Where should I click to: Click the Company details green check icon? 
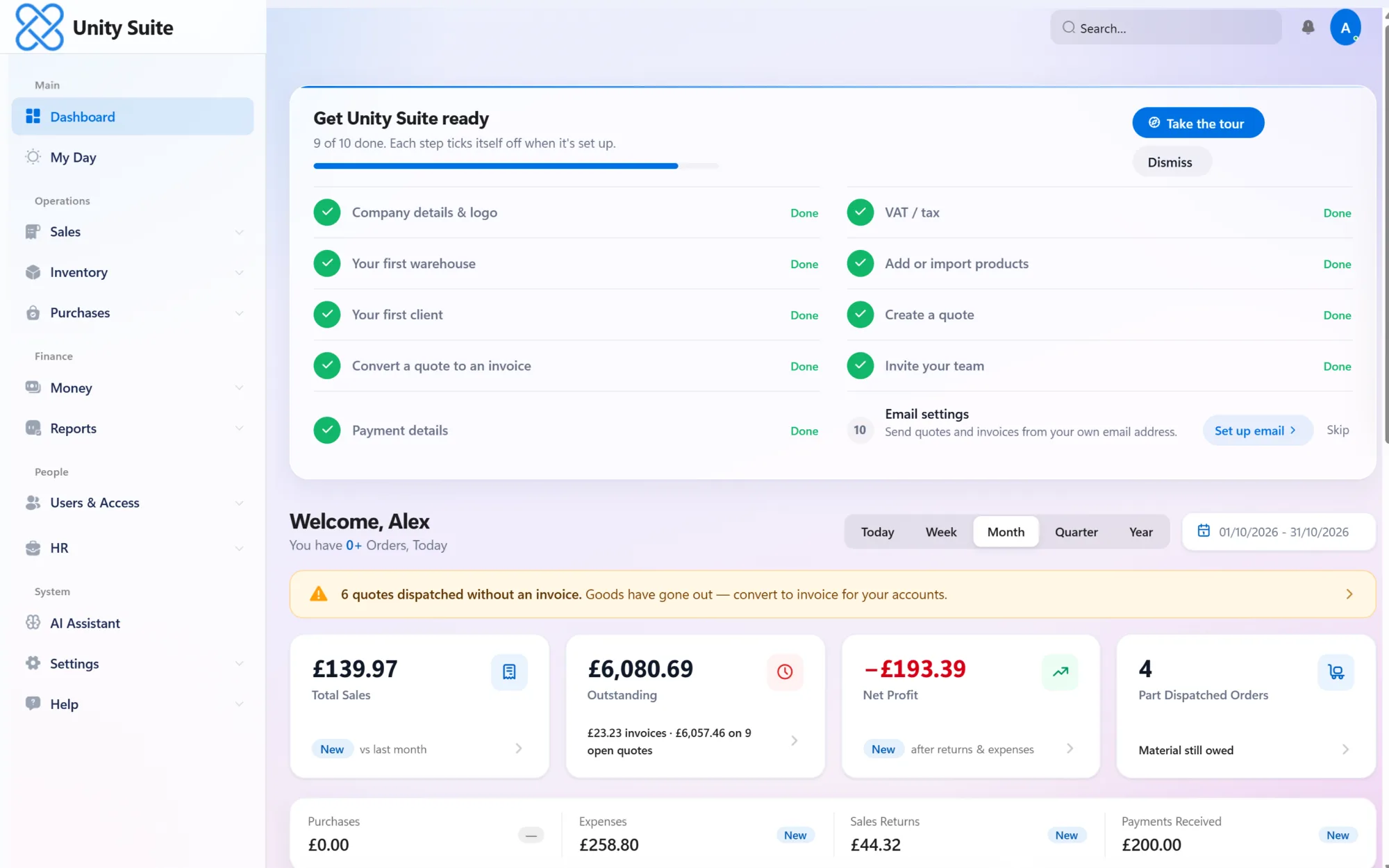point(327,212)
